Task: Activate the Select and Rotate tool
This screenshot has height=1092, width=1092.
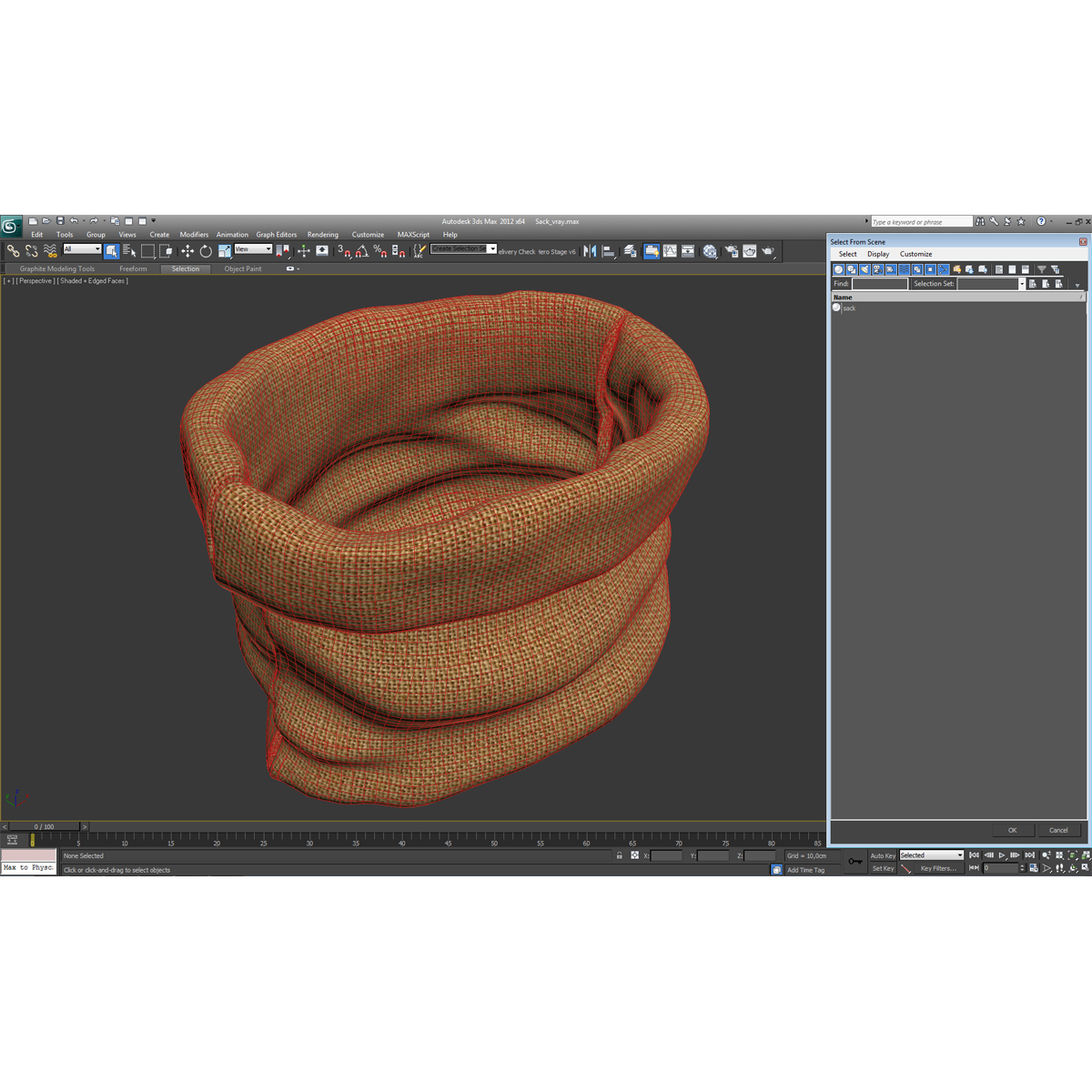Action: pyautogui.click(x=206, y=252)
